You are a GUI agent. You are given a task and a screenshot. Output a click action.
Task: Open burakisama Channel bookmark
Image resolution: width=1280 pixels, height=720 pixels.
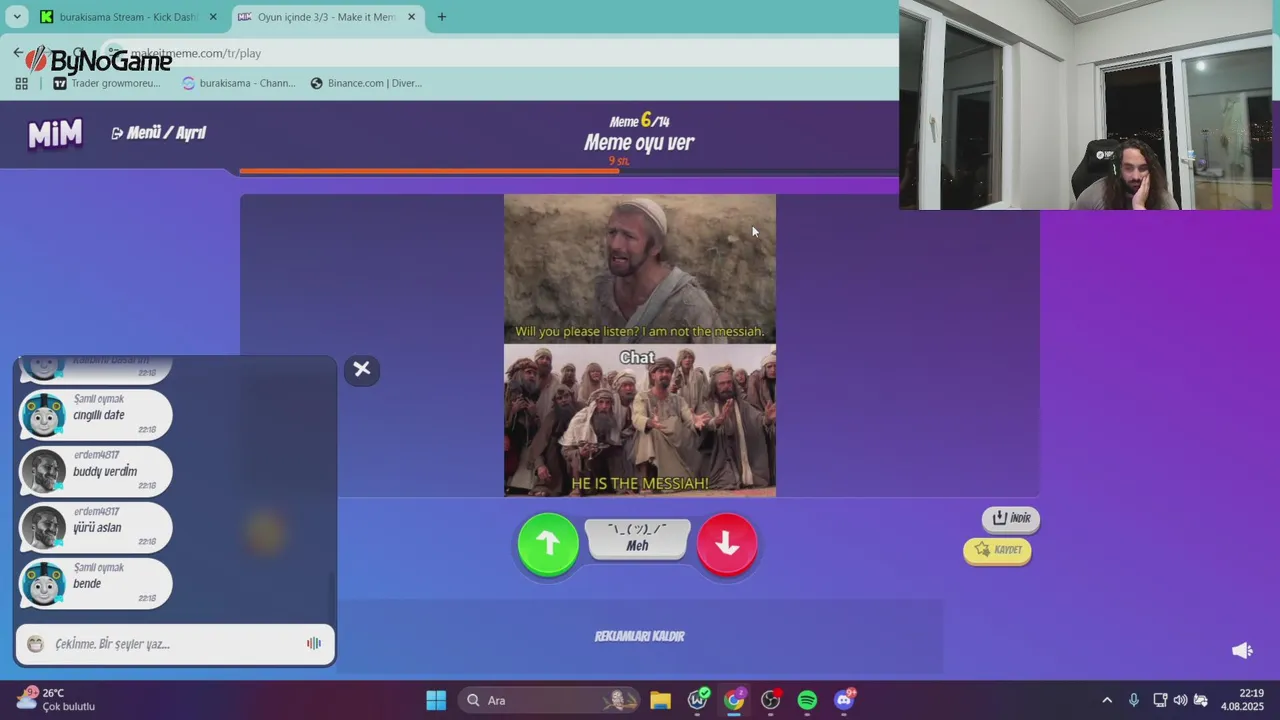click(239, 83)
